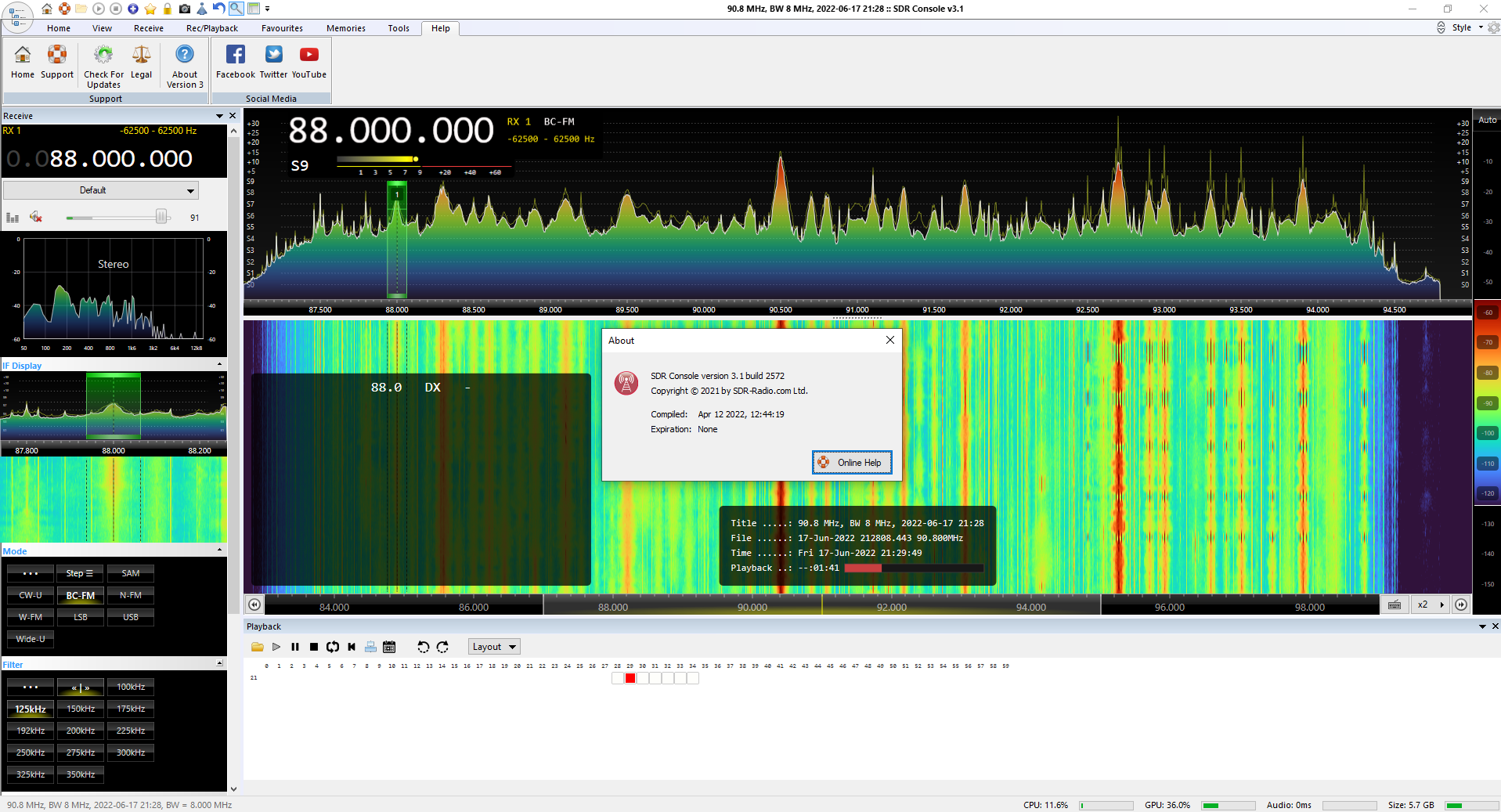Open the Layout dropdown in Playback
Image resolution: width=1501 pixels, height=812 pixels.
tap(494, 647)
